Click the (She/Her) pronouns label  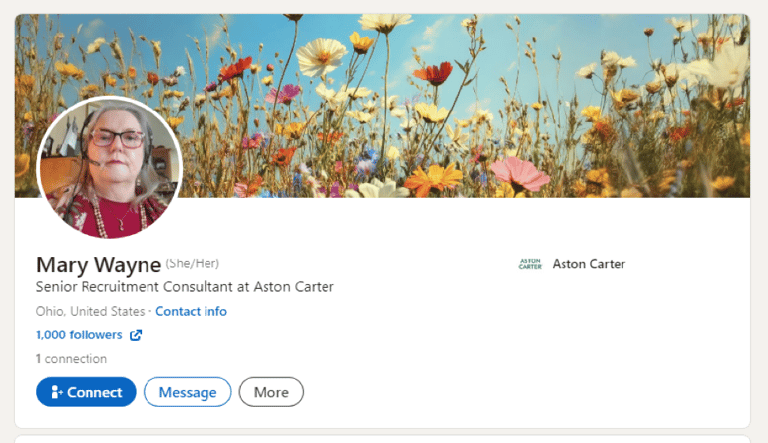pyautogui.click(x=192, y=264)
